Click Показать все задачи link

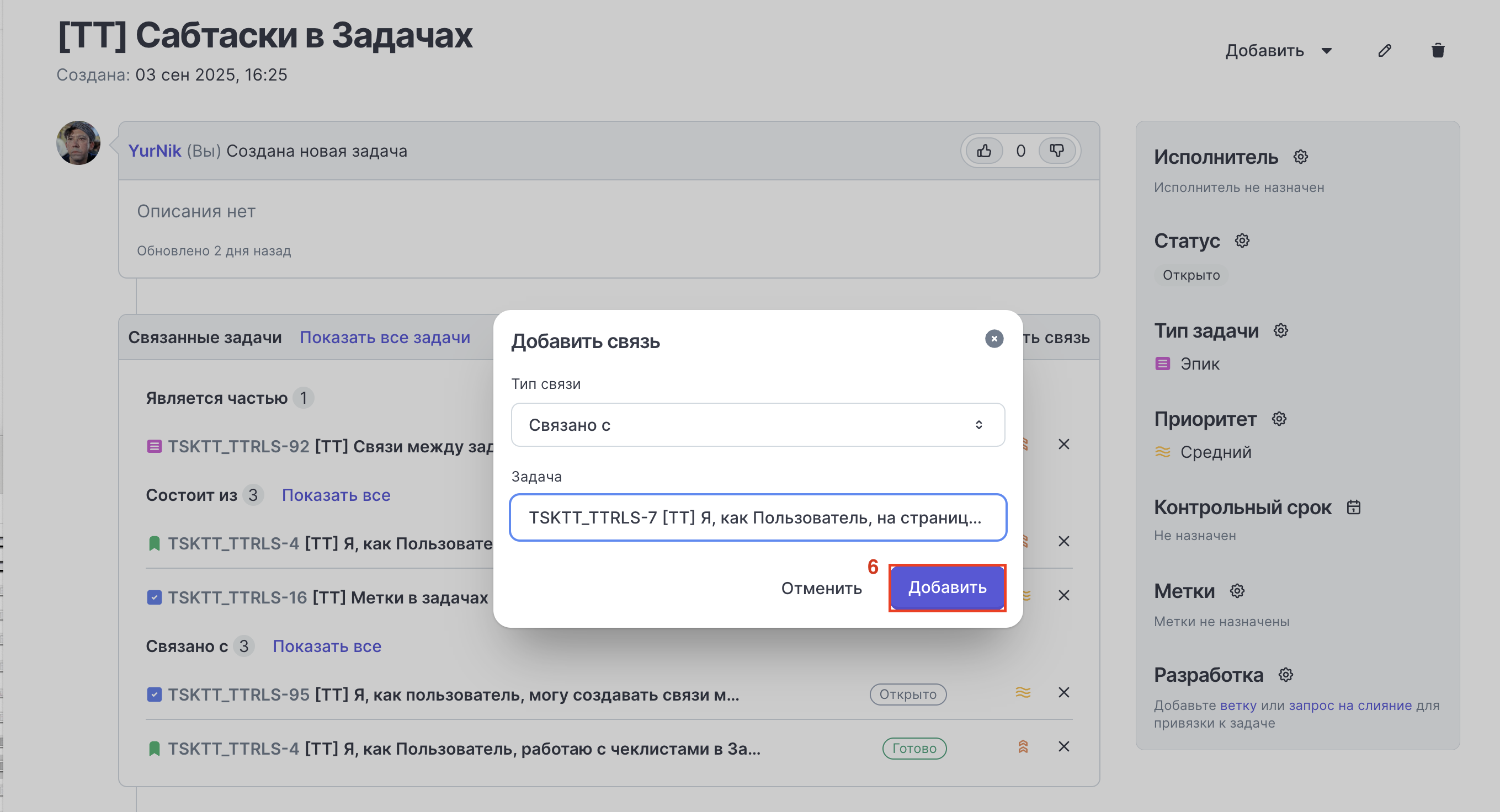coord(385,338)
